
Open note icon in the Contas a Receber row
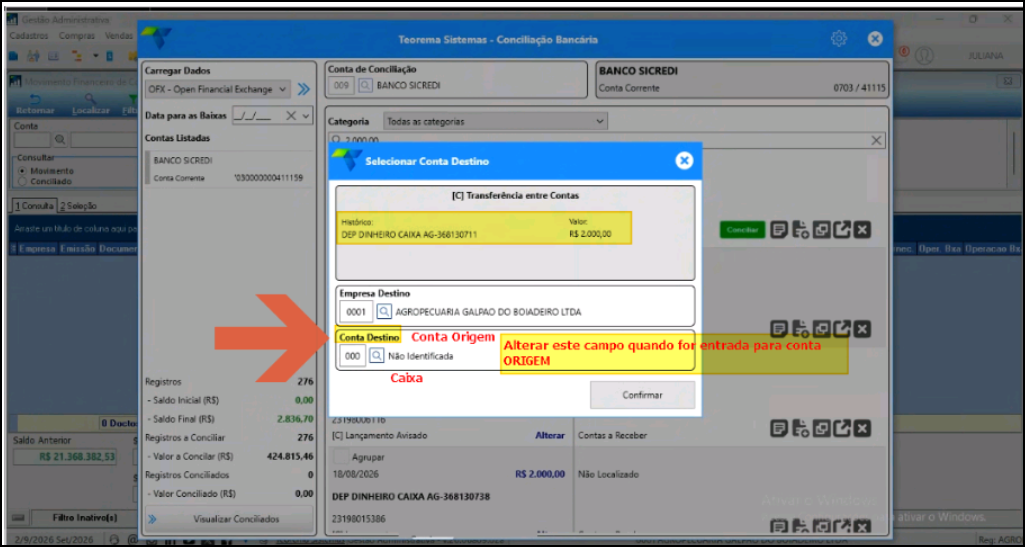pos(778,429)
